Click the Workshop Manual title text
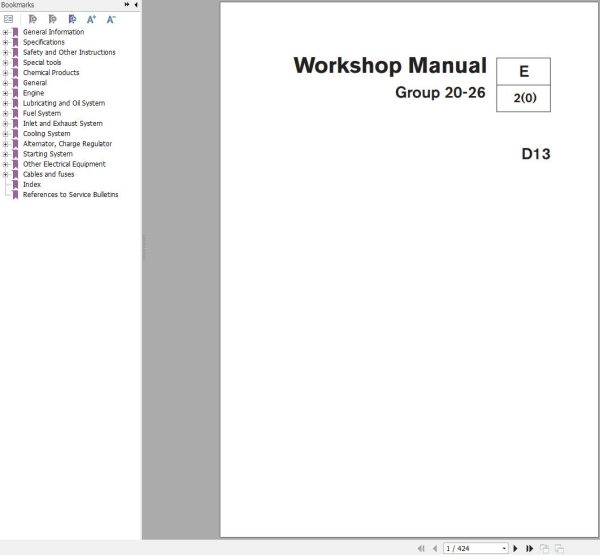The width and height of the screenshot is (600, 555). tap(390, 65)
